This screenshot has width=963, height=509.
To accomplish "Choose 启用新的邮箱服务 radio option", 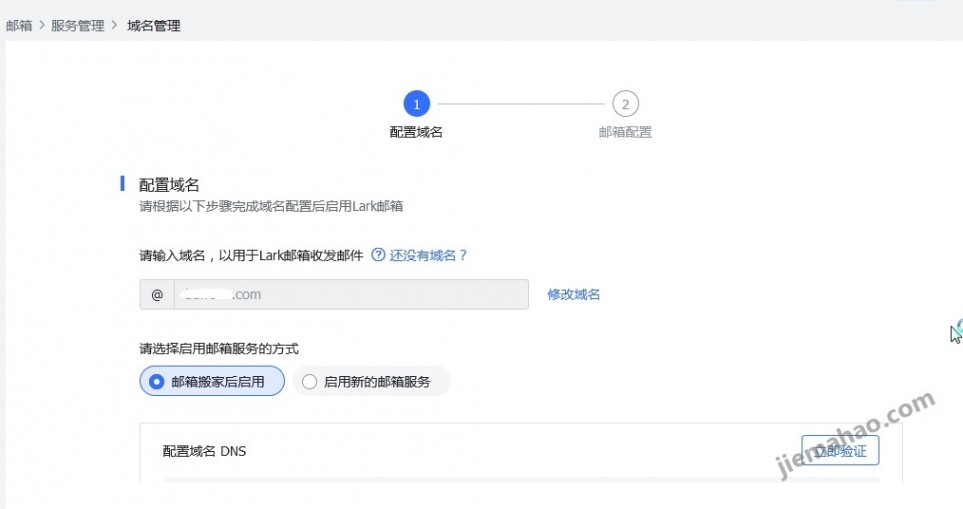I will tap(372, 381).
